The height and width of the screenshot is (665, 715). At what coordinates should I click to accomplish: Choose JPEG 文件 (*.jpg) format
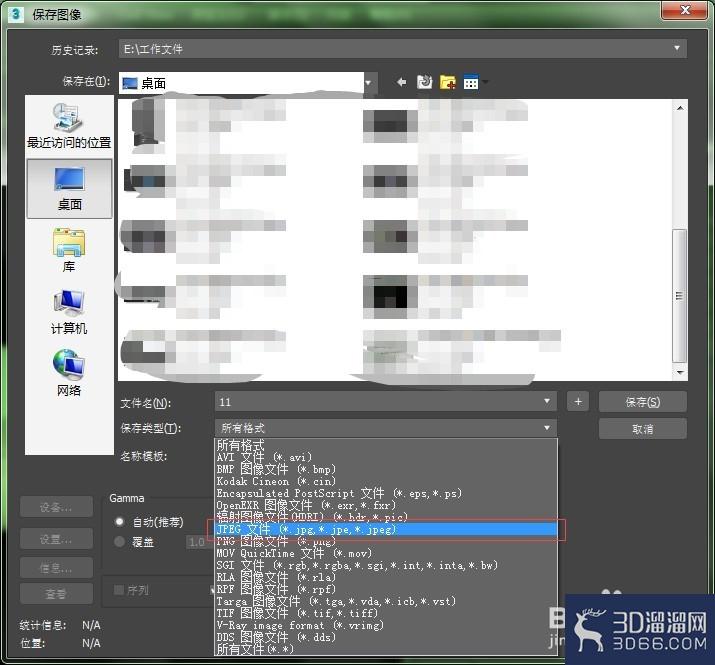click(386, 529)
